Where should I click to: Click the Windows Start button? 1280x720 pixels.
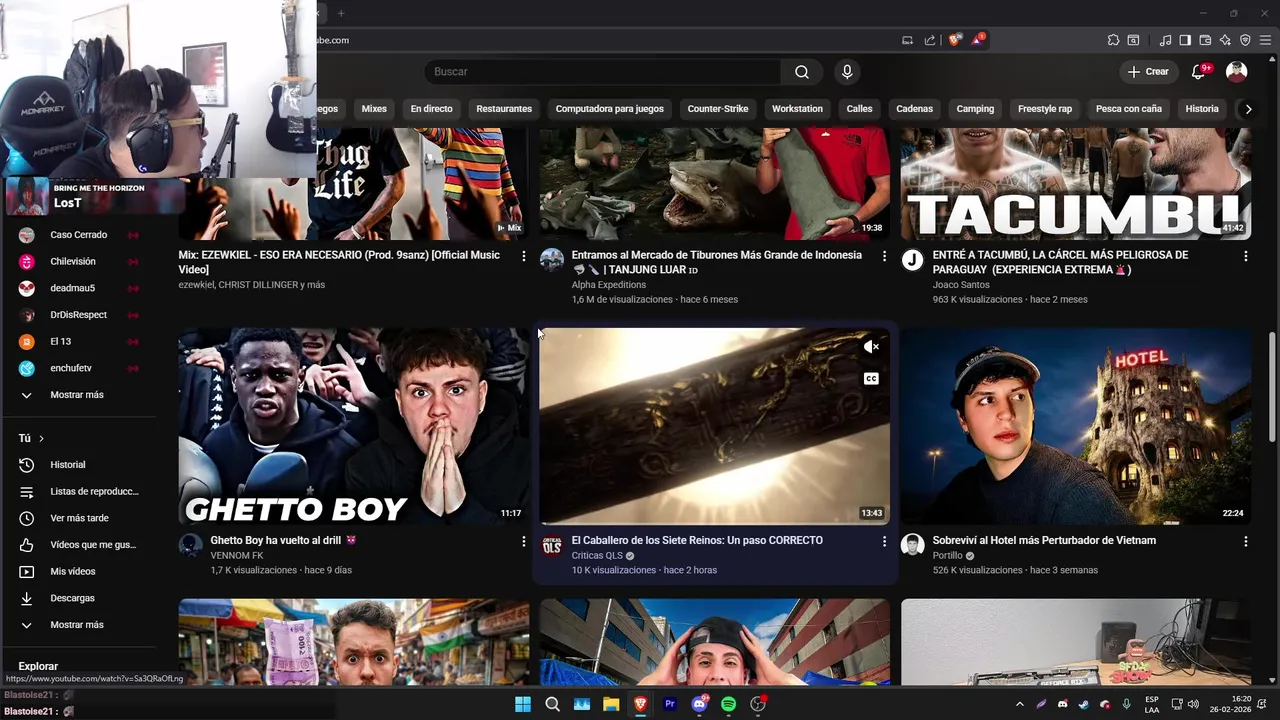point(523,704)
